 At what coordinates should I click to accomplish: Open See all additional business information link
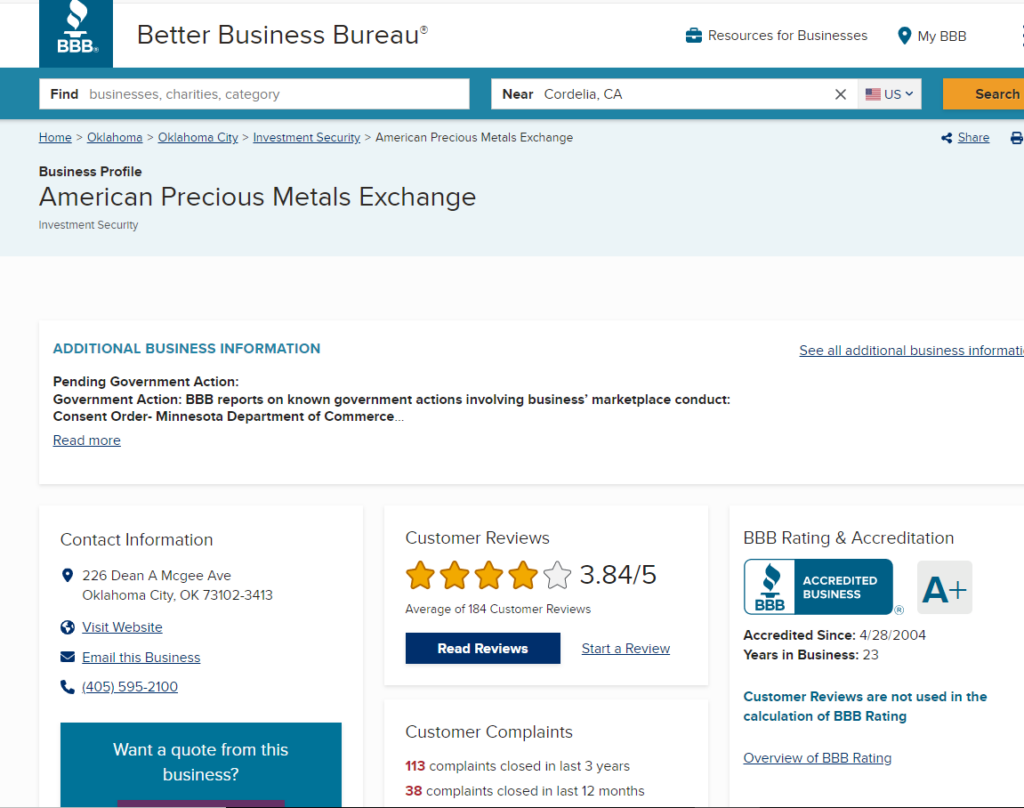coord(912,350)
